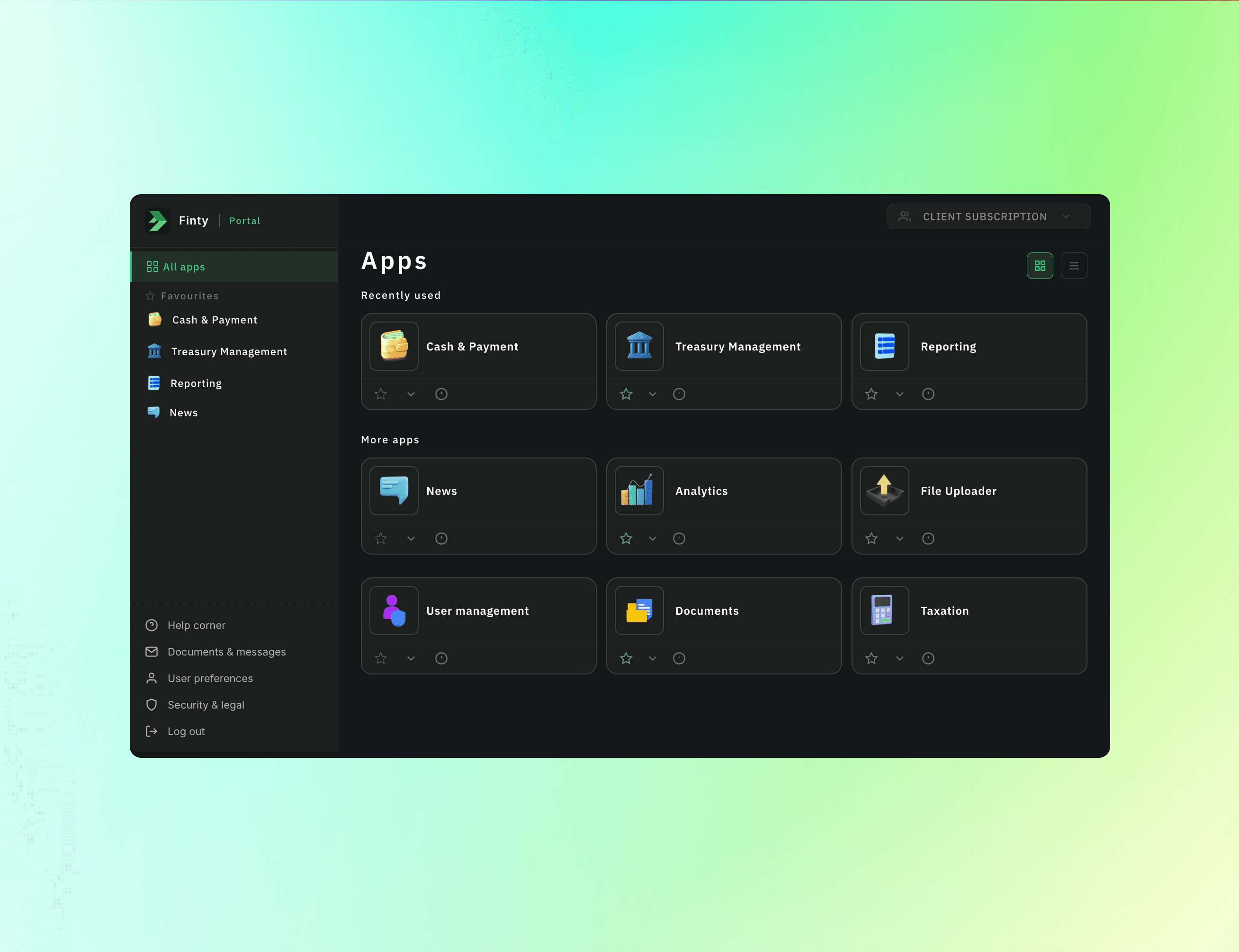The height and width of the screenshot is (952, 1239).
Task: Toggle favourite star on Reporting card
Action: coord(871,394)
